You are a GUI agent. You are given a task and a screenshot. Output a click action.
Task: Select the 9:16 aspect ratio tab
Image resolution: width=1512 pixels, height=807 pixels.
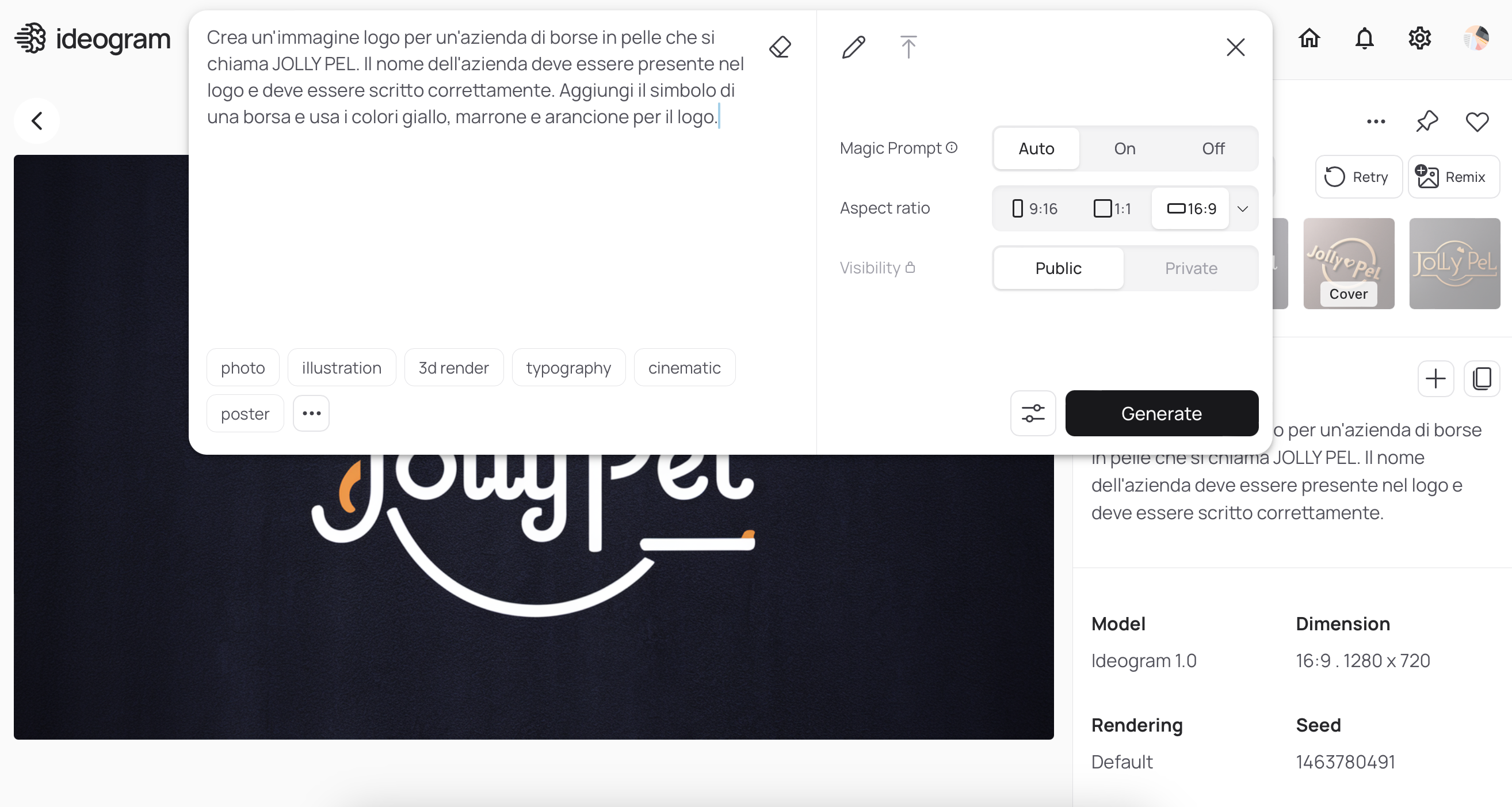click(1034, 208)
